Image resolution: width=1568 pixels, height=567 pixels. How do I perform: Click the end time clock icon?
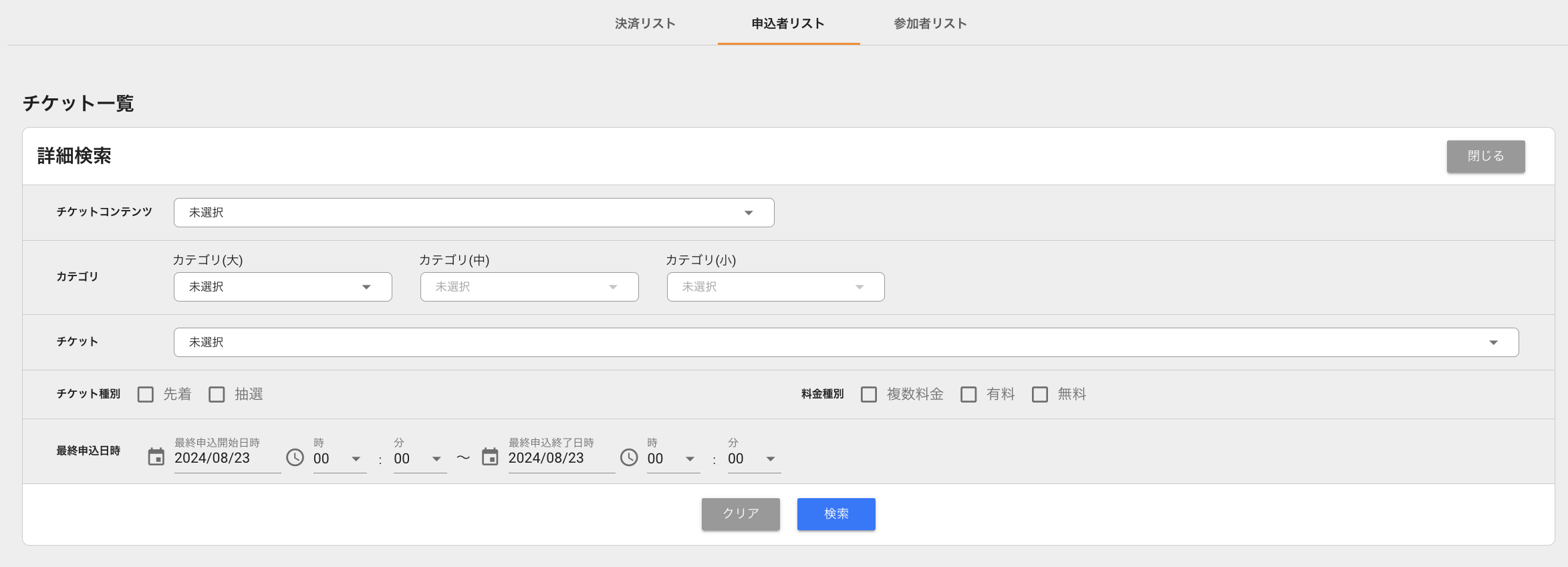(x=629, y=457)
